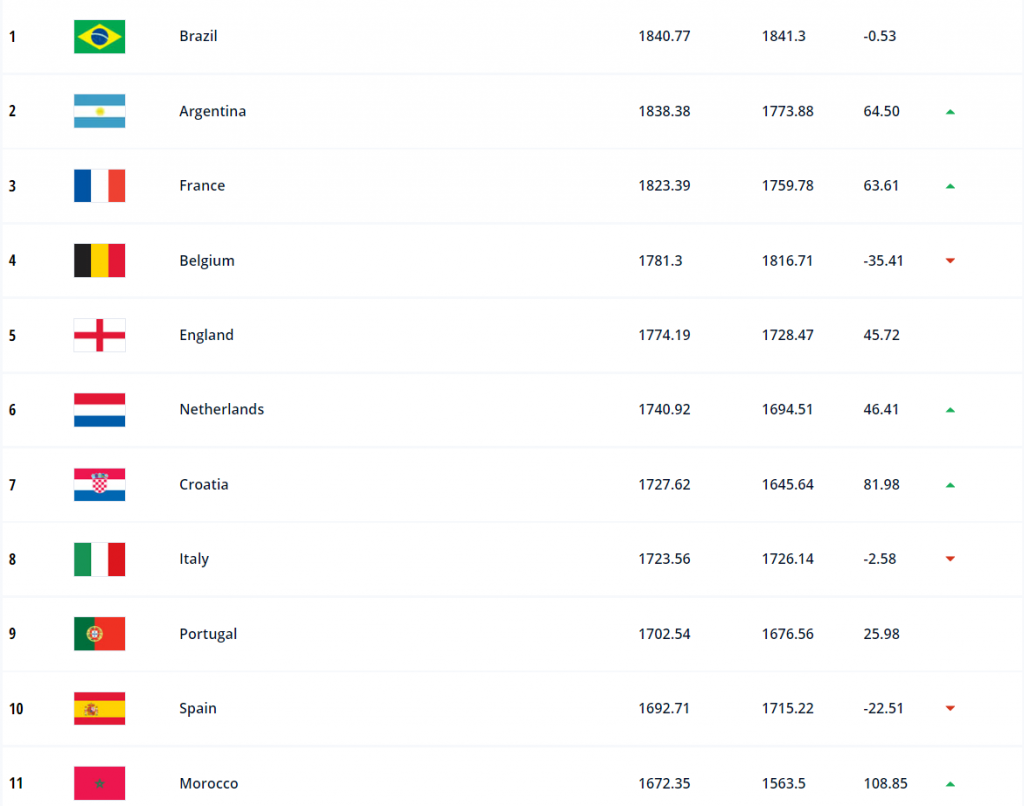Click Spain's red down arrow indicator
1024x806 pixels.
[x=950, y=709]
